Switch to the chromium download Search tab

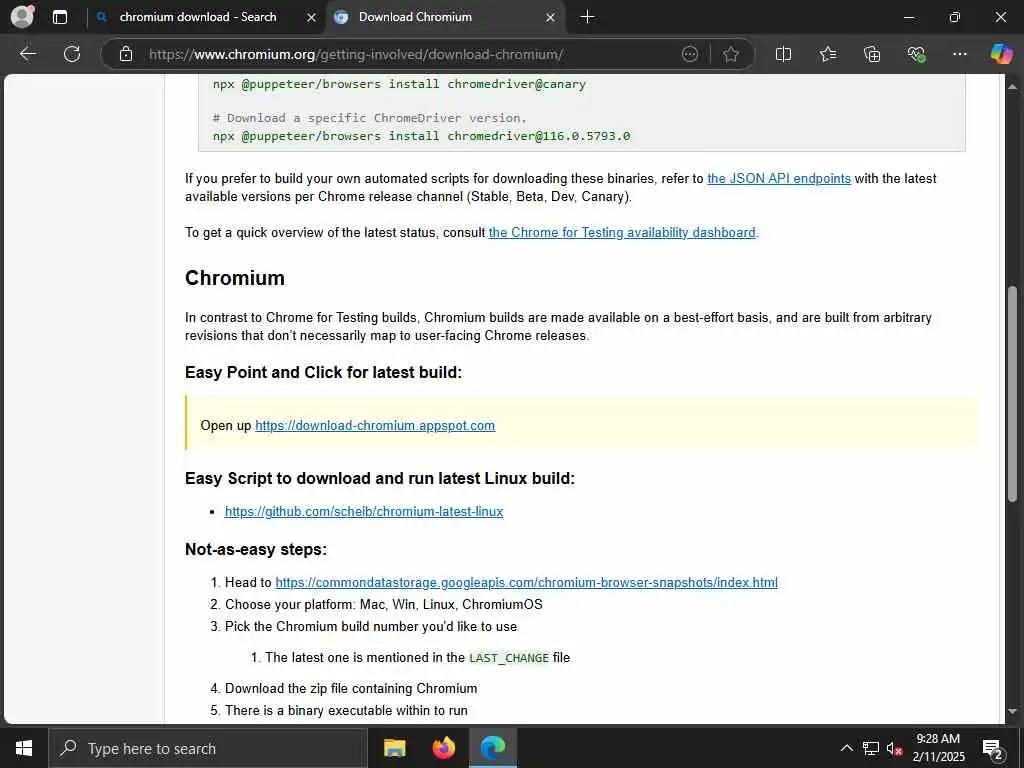pos(197,17)
